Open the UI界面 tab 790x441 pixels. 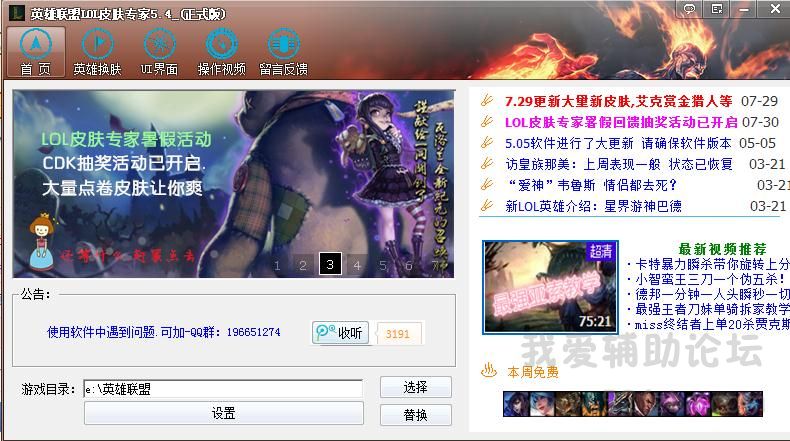tap(159, 52)
